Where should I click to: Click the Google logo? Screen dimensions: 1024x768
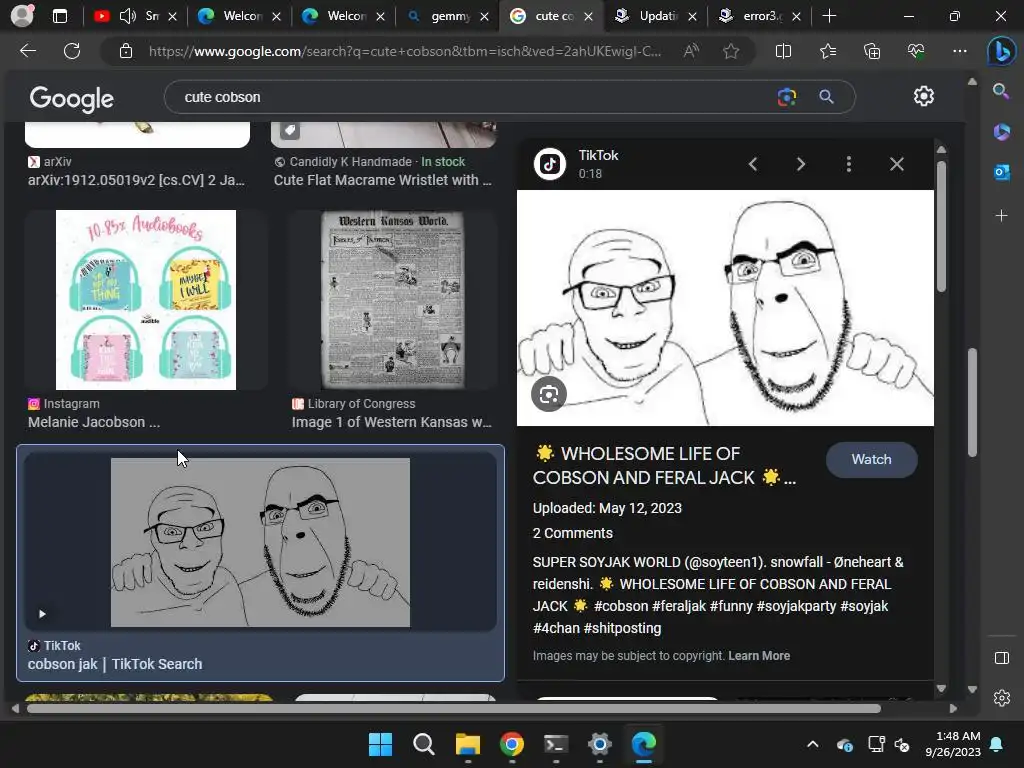coord(71,99)
